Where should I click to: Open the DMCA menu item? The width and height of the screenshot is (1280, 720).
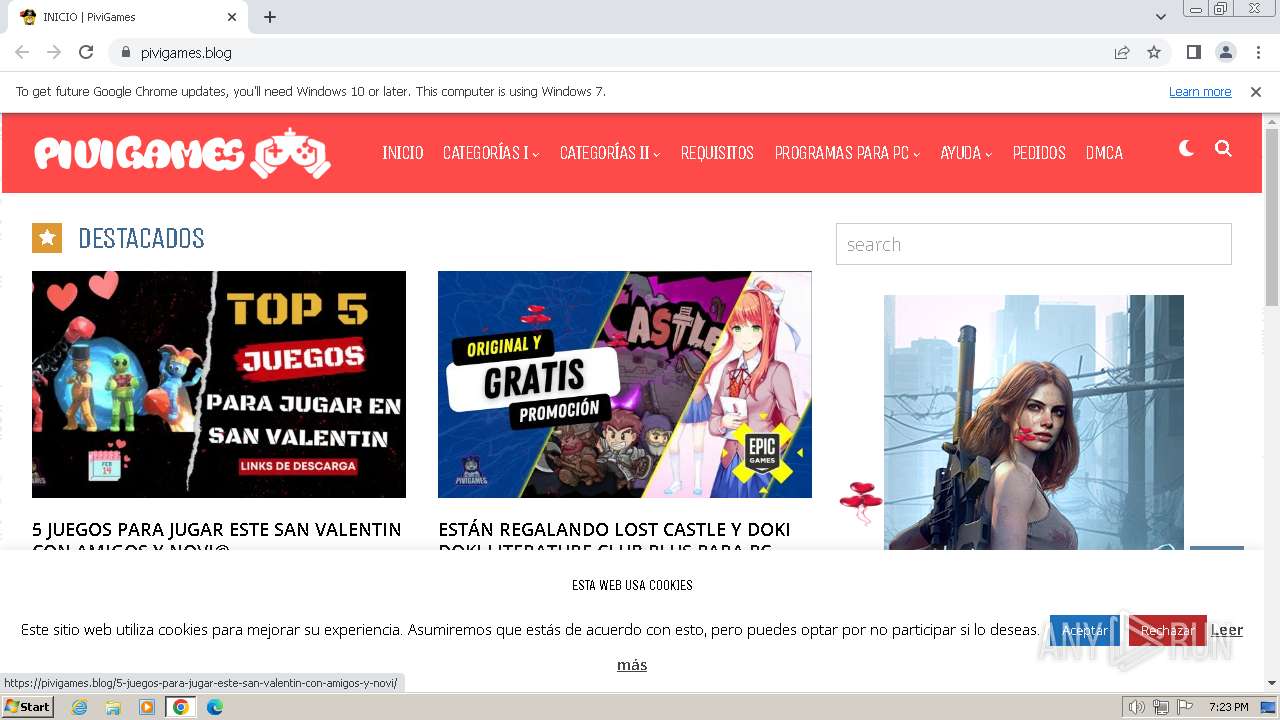(1104, 153)
